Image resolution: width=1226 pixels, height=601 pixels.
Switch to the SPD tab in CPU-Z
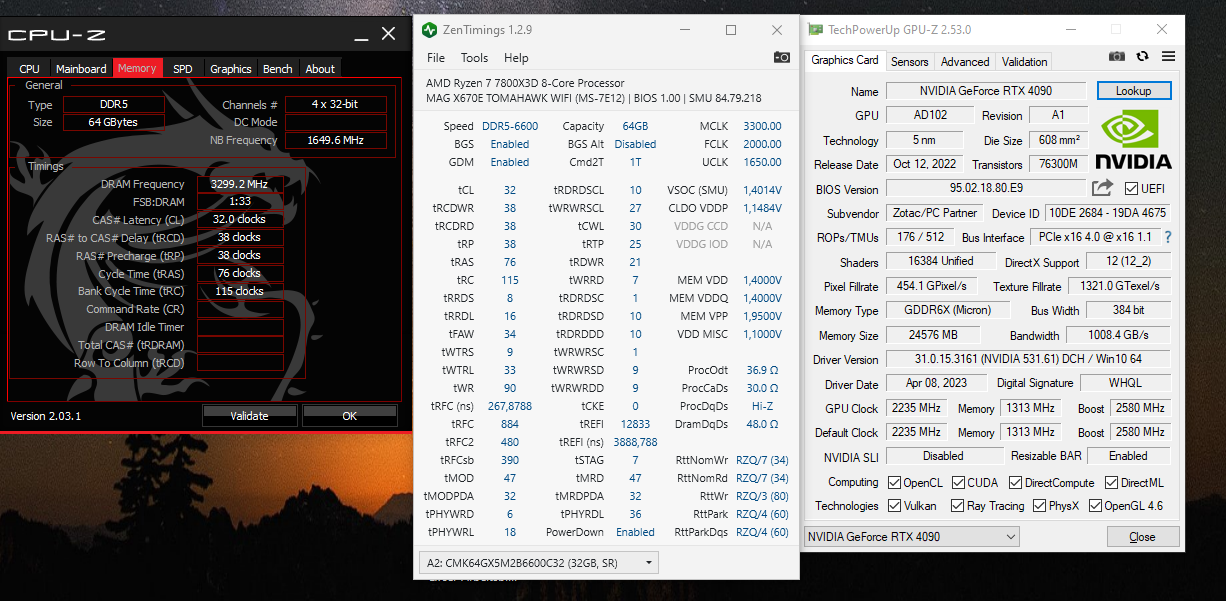click(x=182, y=69)
